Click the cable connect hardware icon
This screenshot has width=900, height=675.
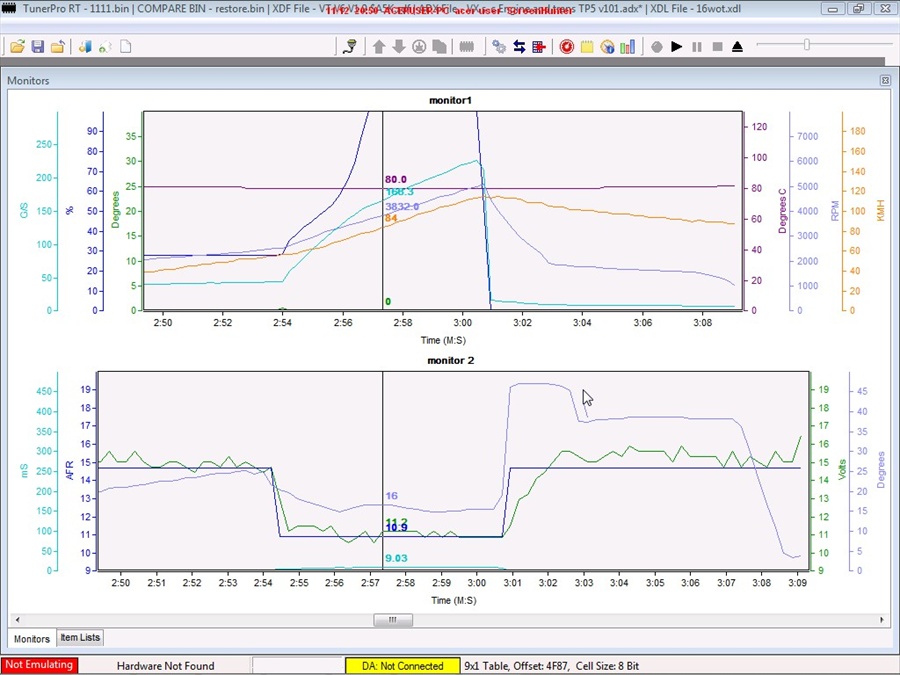coord(350,47)
